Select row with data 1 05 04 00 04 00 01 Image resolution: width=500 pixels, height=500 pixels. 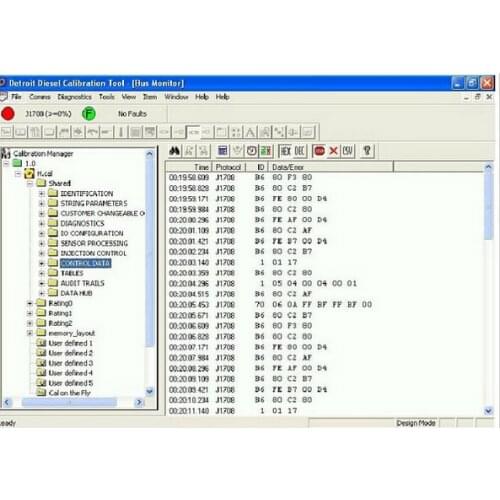tap(263, 283)
